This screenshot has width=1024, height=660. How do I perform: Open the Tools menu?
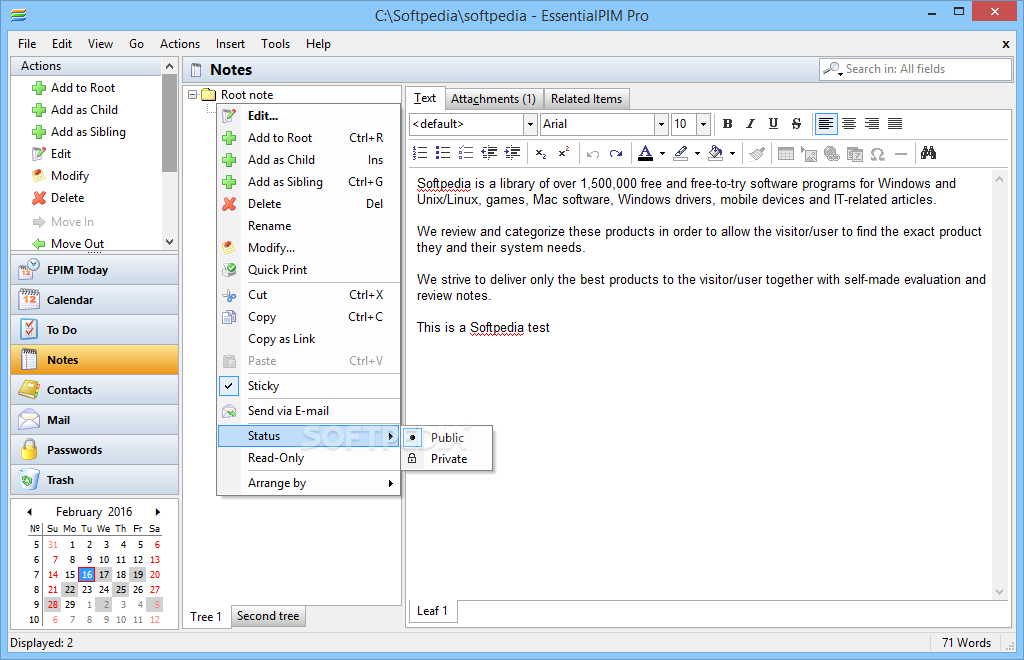click(276, 44)
